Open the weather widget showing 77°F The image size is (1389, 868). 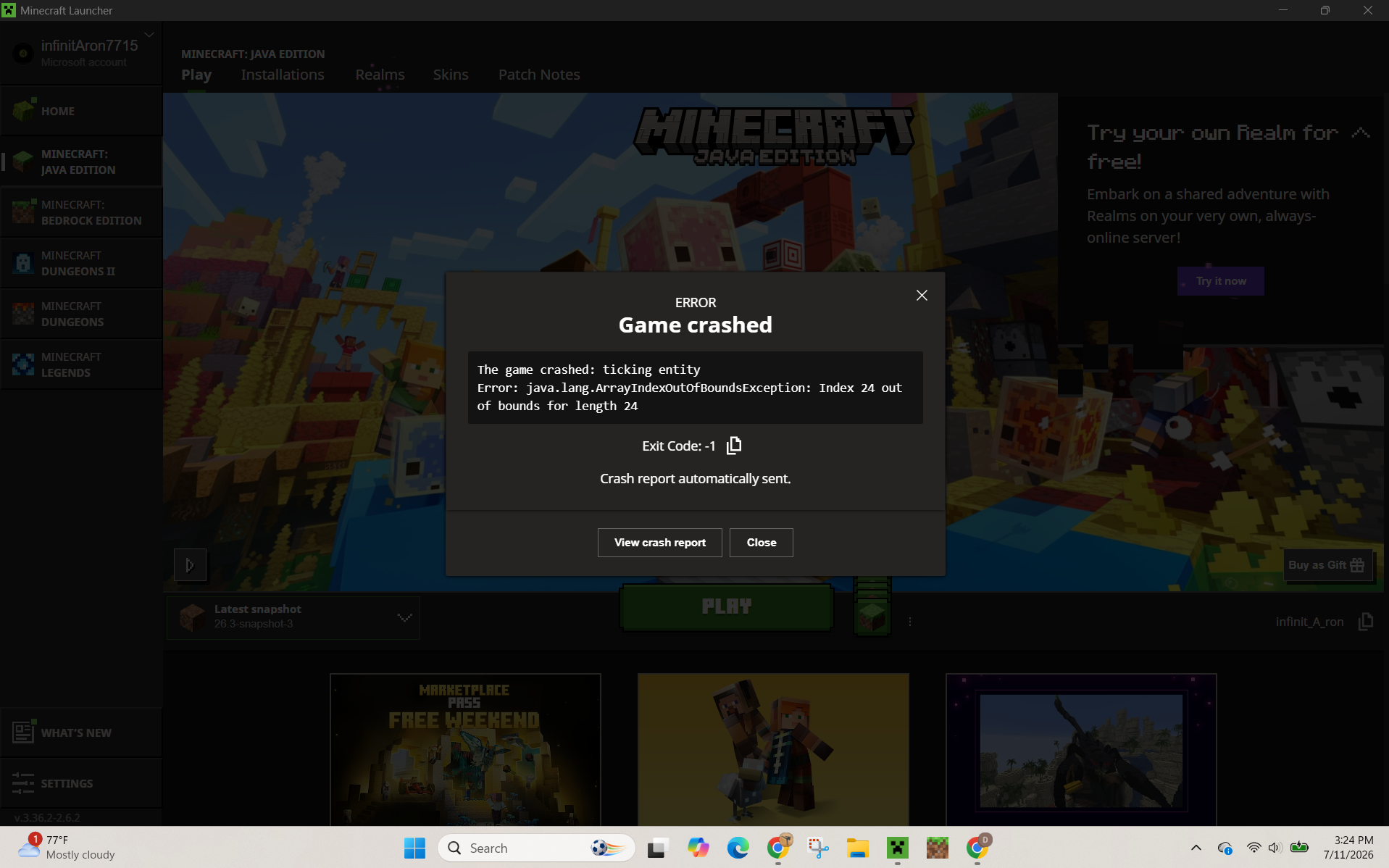point(67,848)
